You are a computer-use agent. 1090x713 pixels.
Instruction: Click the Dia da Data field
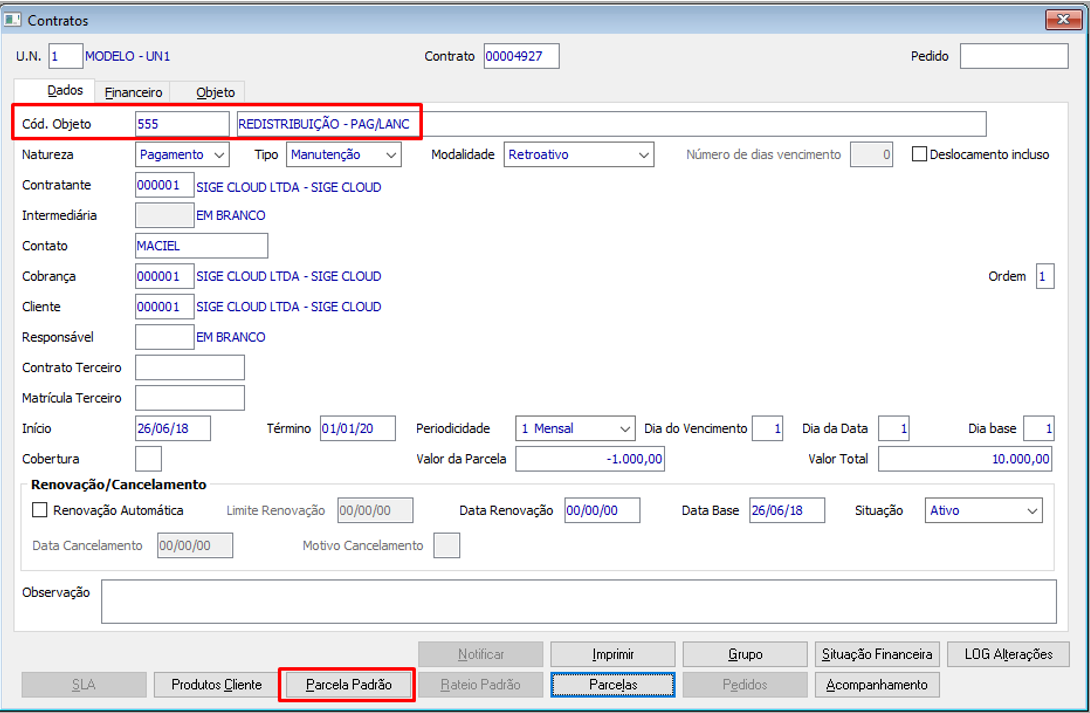coord(893,428)
